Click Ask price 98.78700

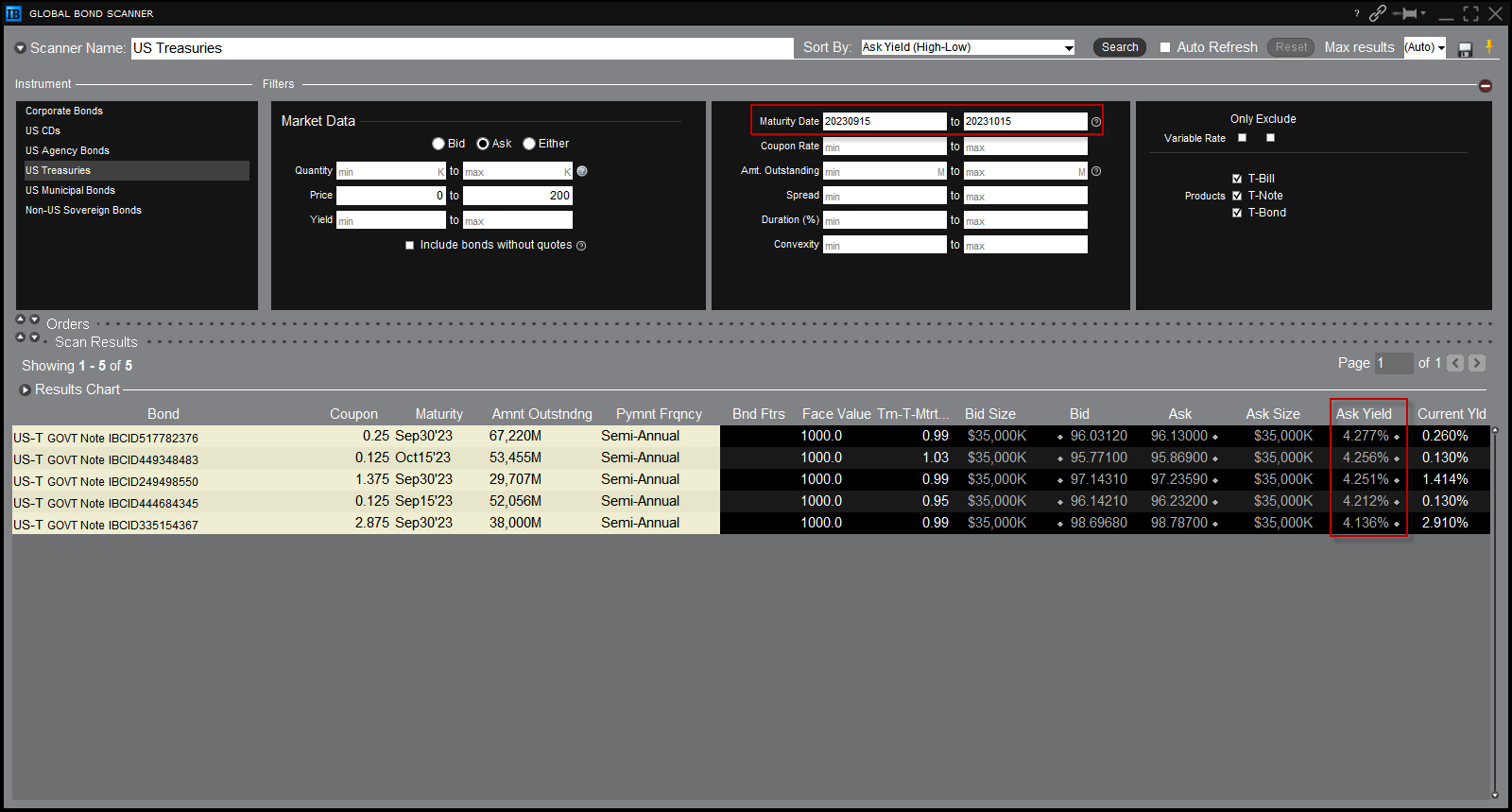[x=1179, y=523]
